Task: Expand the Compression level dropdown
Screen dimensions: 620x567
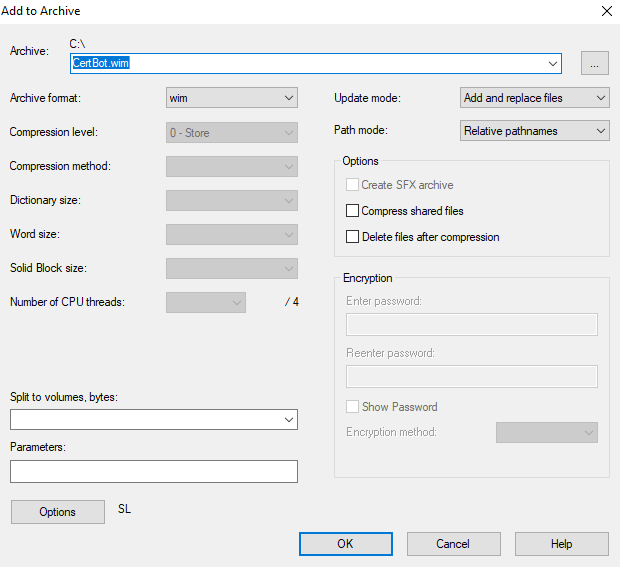Action: [231, 132]
